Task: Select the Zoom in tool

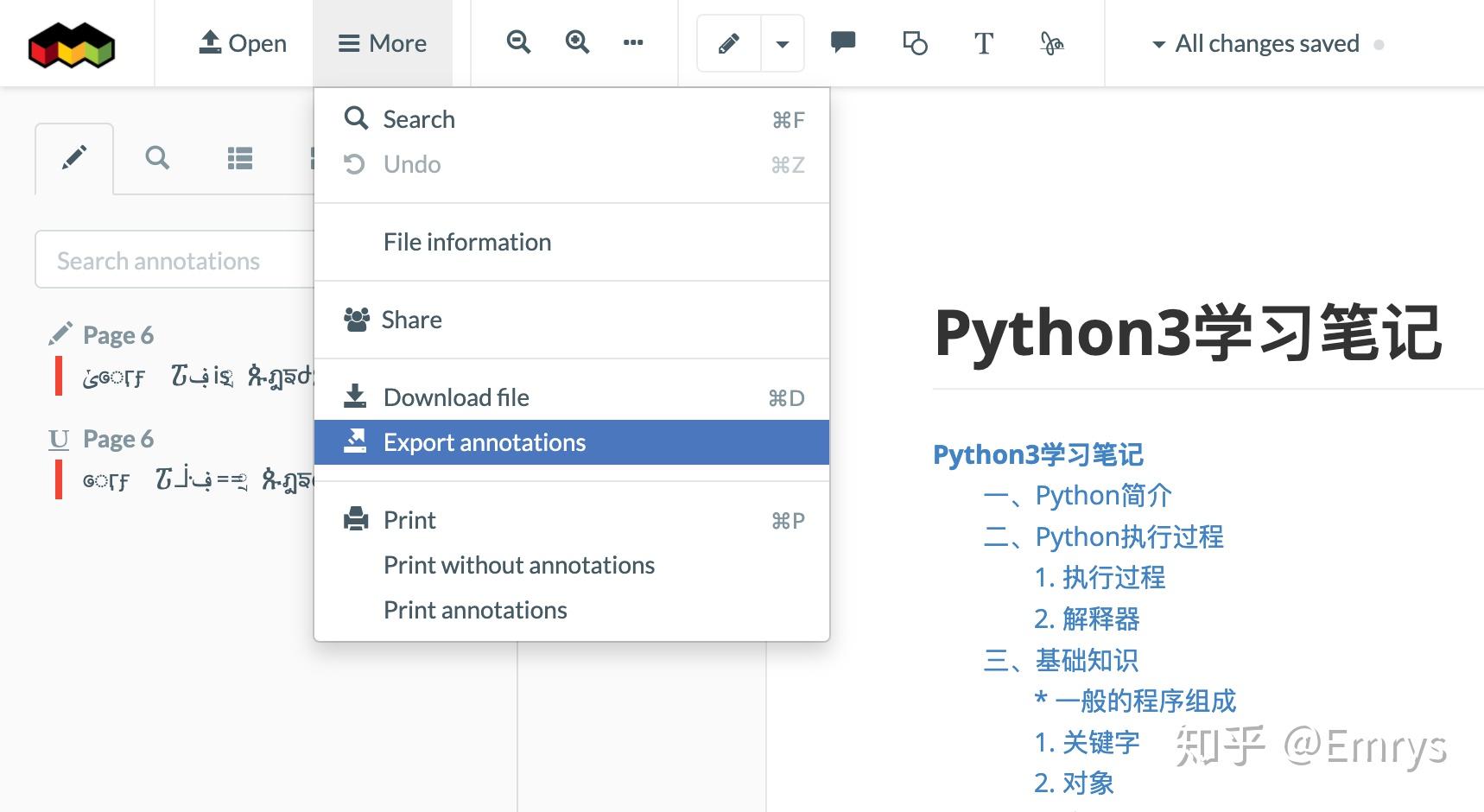Action: (x=577, y=42)
